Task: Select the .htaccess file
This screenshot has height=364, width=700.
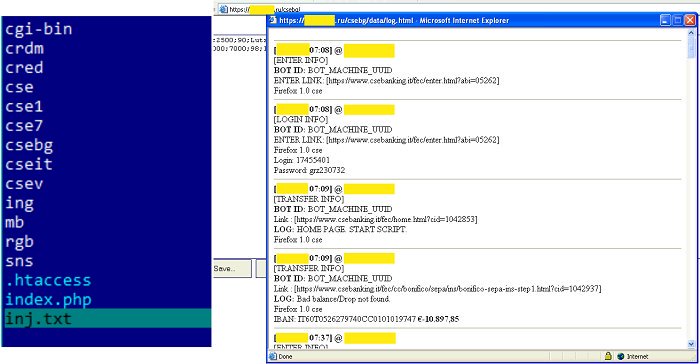Action: (x=48, y=280)
